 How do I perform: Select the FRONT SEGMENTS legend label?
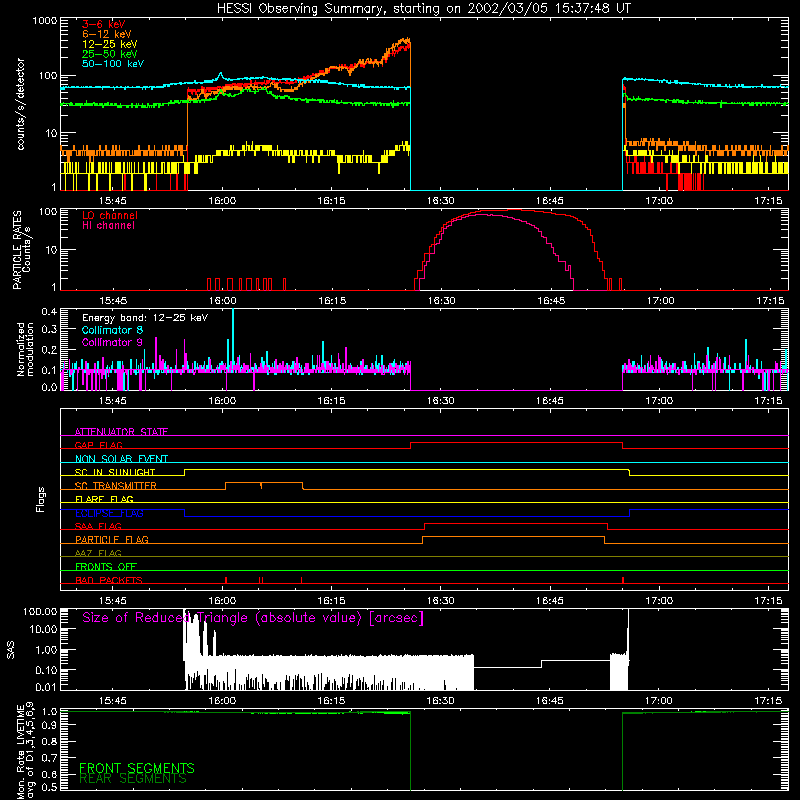(x=137, y=768)
